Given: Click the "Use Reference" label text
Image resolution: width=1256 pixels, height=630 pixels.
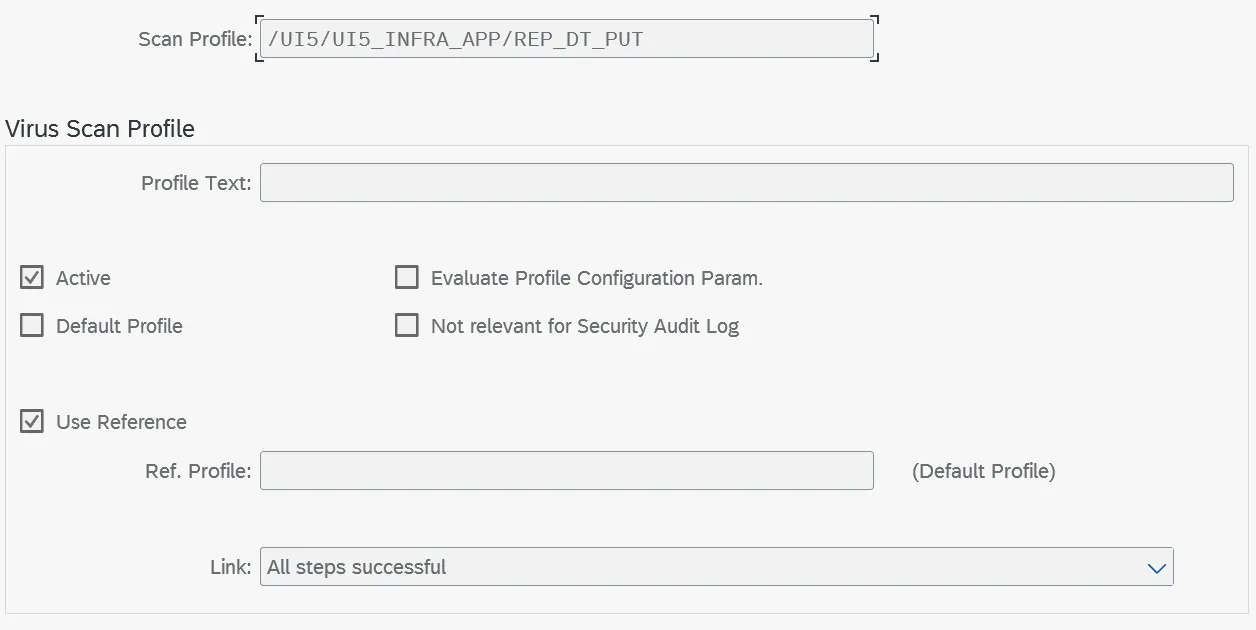Looking at the screenshot, I should point(121,422).
